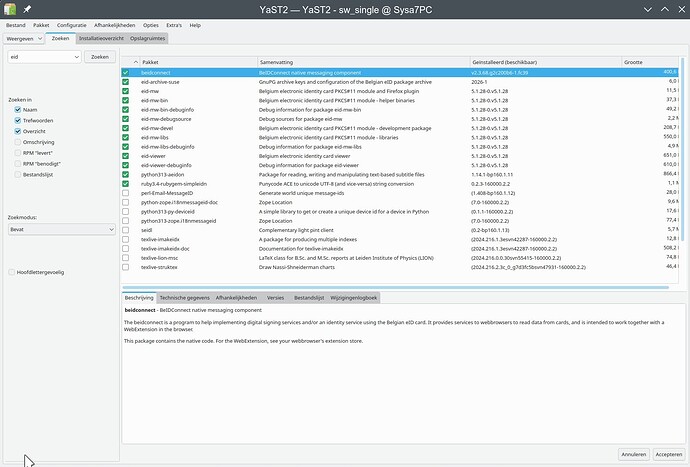Click the Accepteren button
Screen dimensions: 690x467
coord(669,454)
